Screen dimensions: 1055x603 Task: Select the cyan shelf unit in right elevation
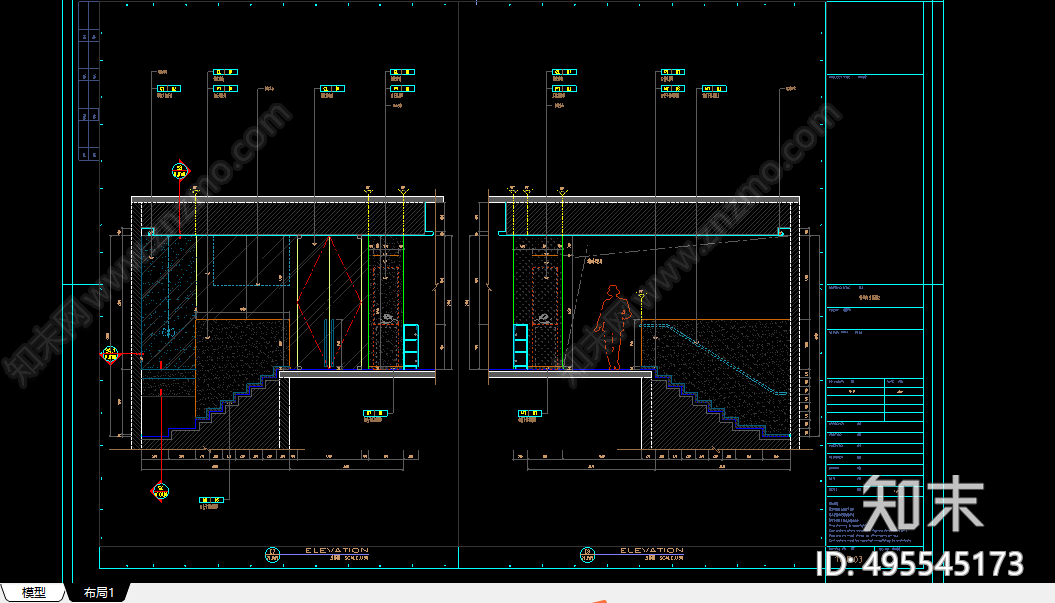point(521,346)
